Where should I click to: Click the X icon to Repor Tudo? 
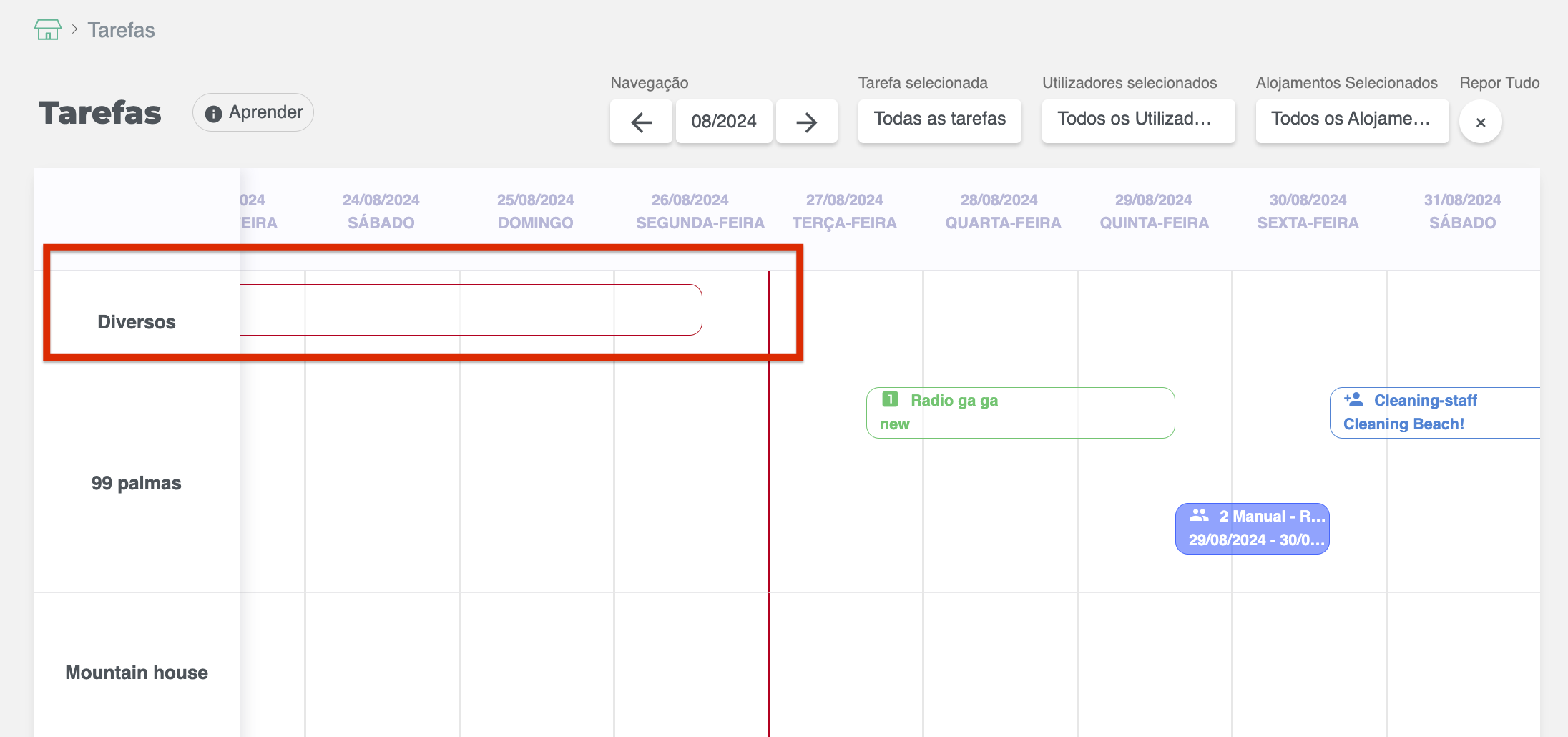[x=1480, y=122]
